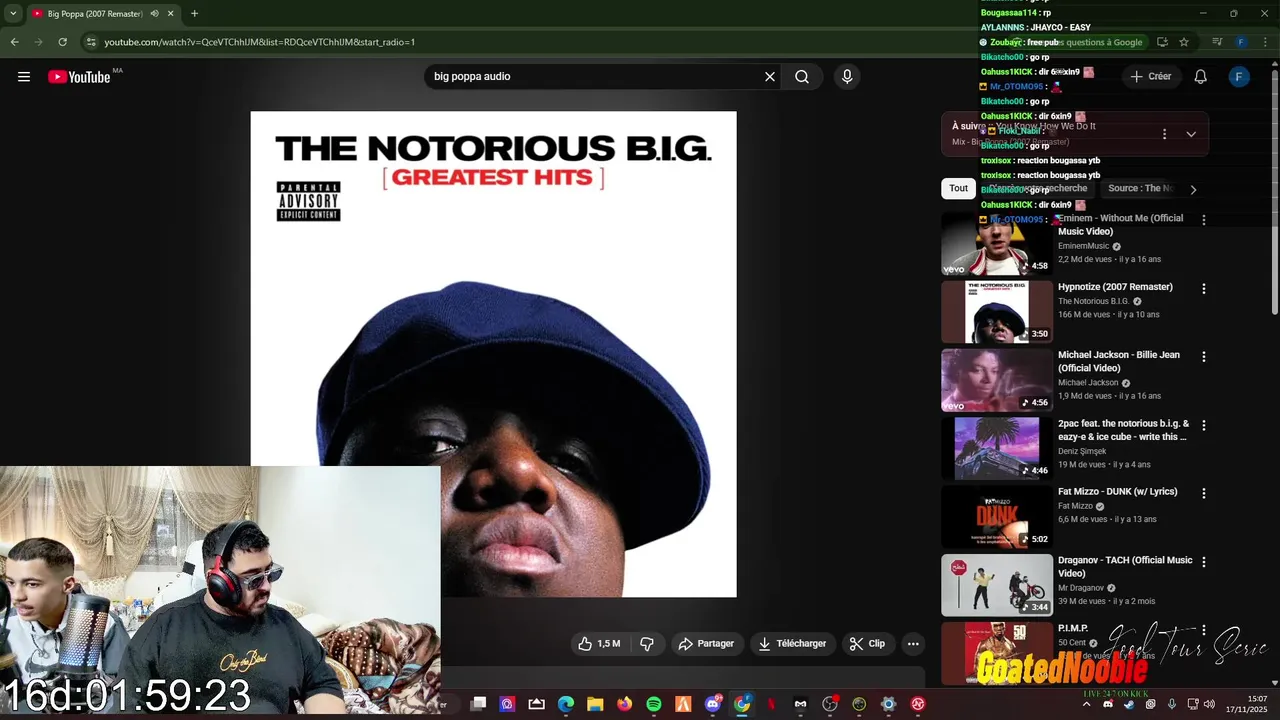The width and height of the screenshot is (1280, 720).
Task: Visit the Deniz Şimşek channel name
Action: click(x=1082, y=451)
